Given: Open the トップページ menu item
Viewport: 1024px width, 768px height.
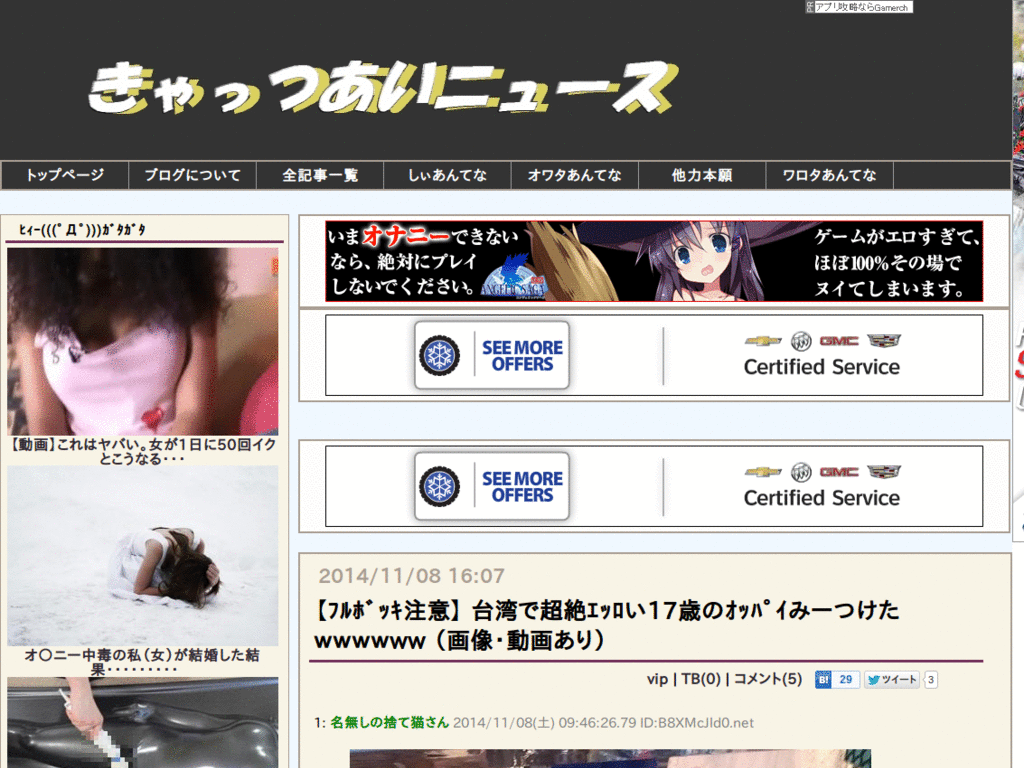Looking at the screenshot, I should click(65, 175).
